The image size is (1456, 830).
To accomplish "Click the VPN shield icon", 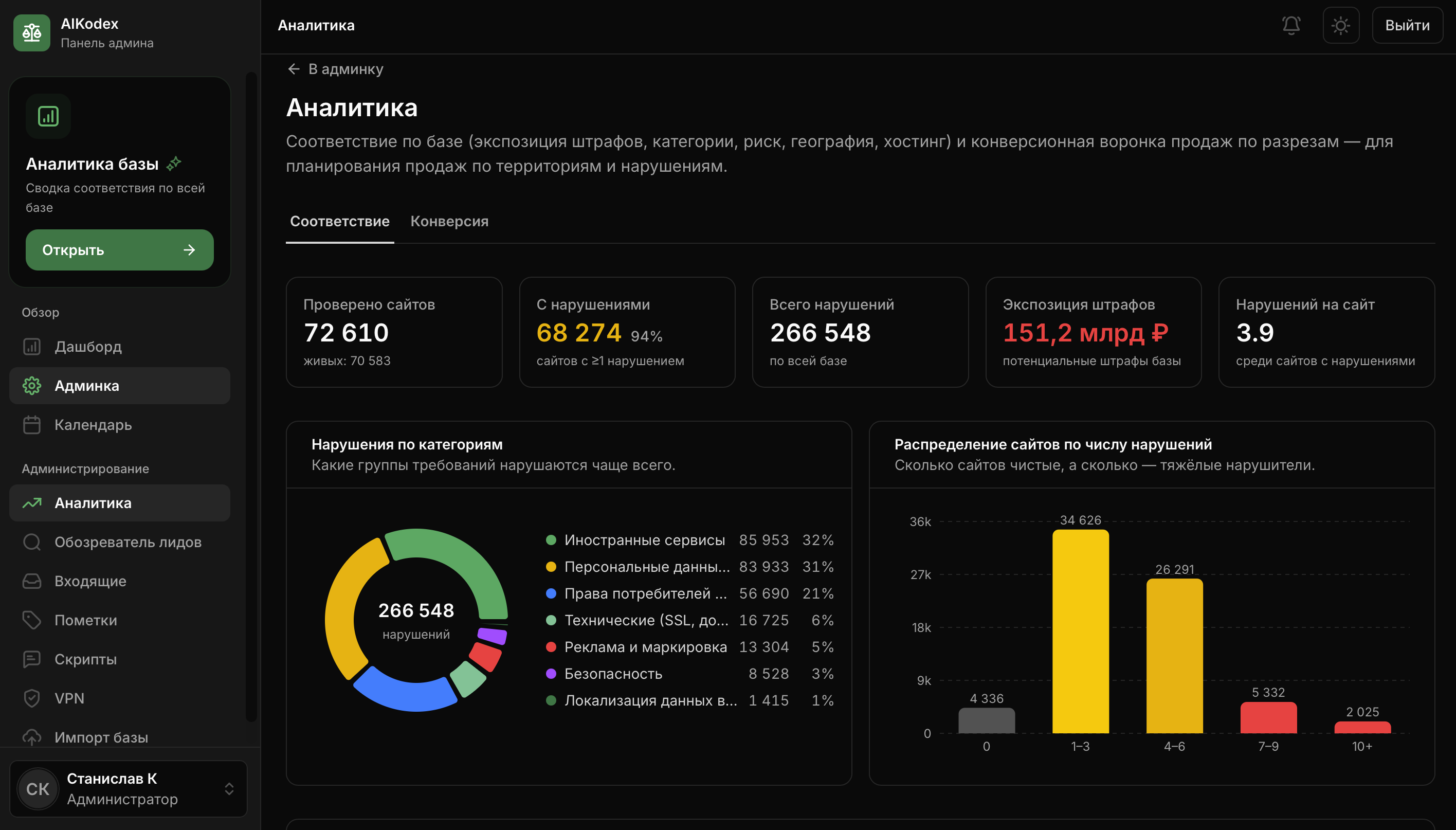I will [32, 698].
